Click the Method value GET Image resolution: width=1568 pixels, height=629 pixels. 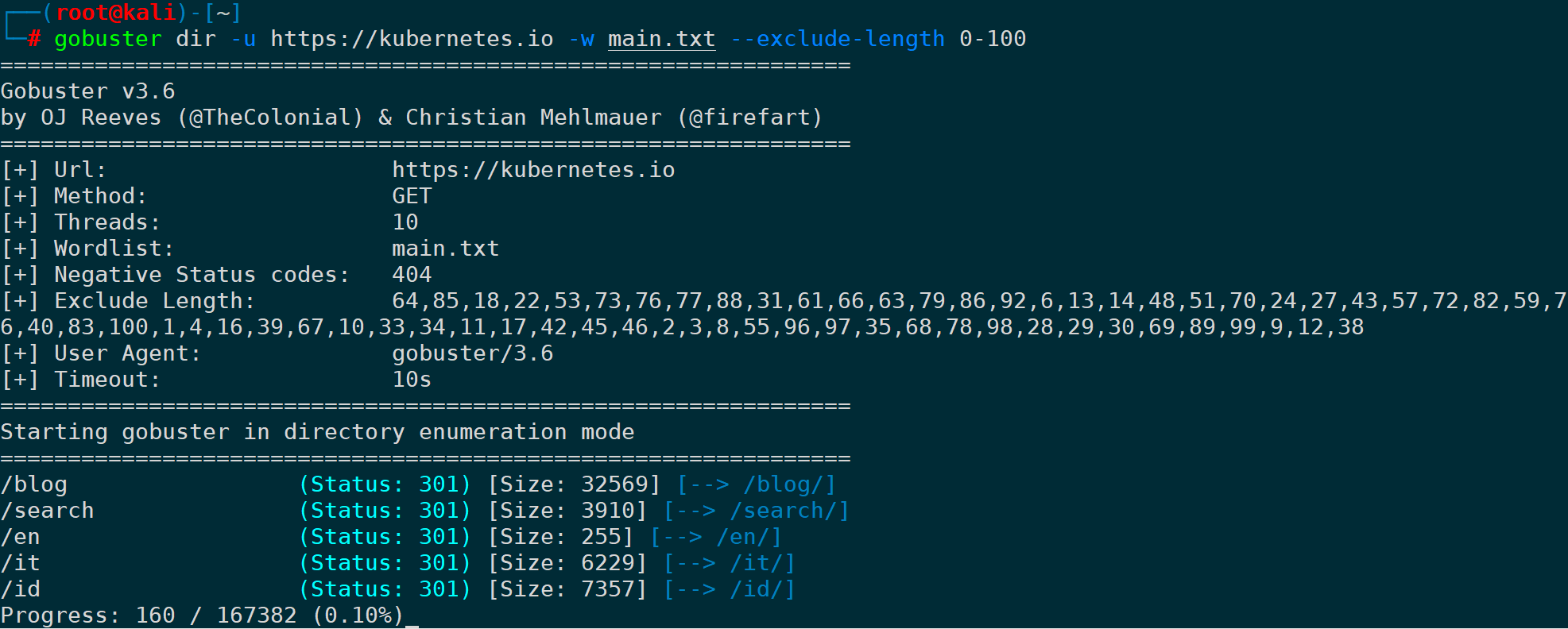(x=412, y=196)
